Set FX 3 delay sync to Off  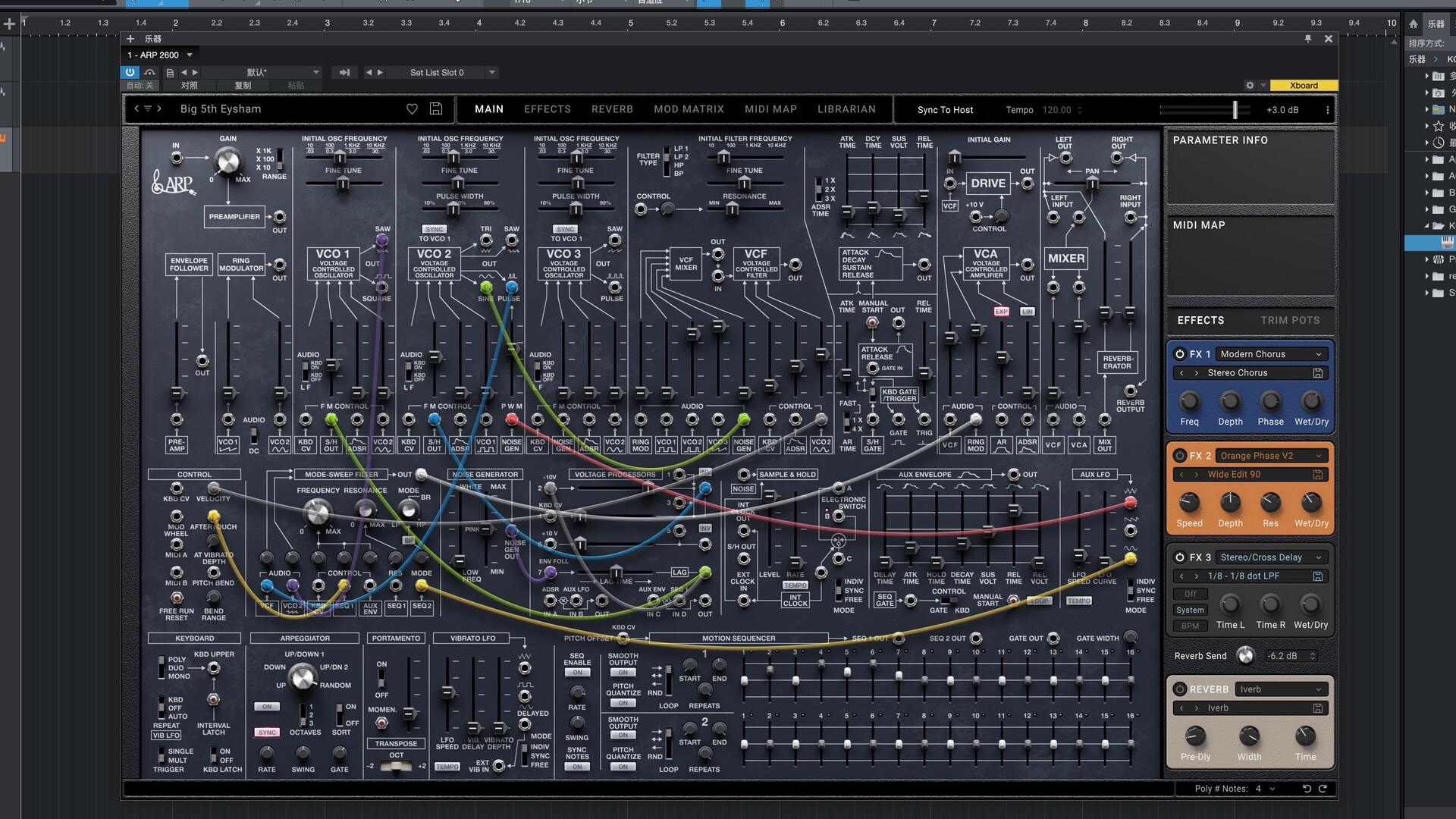click(1190, 595)
